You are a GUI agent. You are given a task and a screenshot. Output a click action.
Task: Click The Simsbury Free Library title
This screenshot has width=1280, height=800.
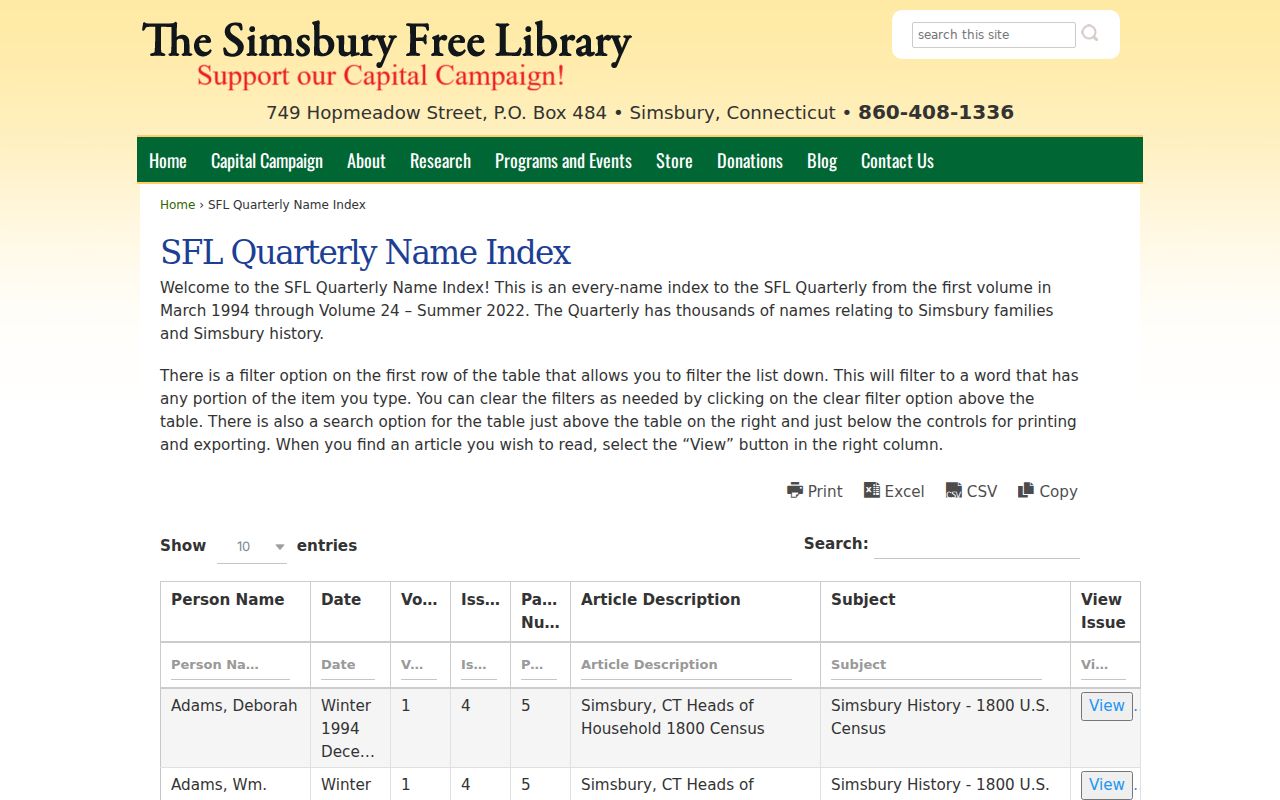click(387, 41)
